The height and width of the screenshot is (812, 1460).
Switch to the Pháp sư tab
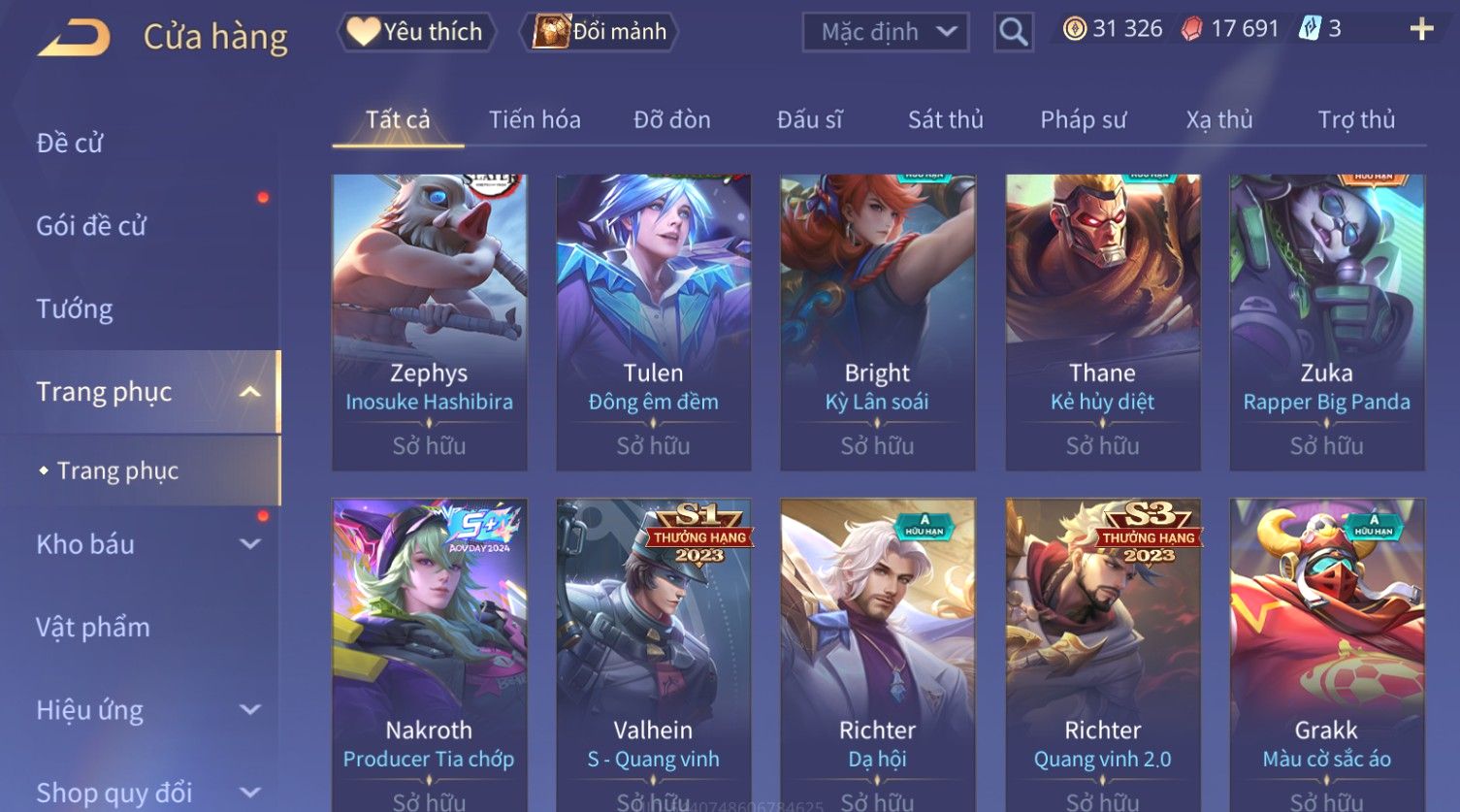coord(1083,119)
